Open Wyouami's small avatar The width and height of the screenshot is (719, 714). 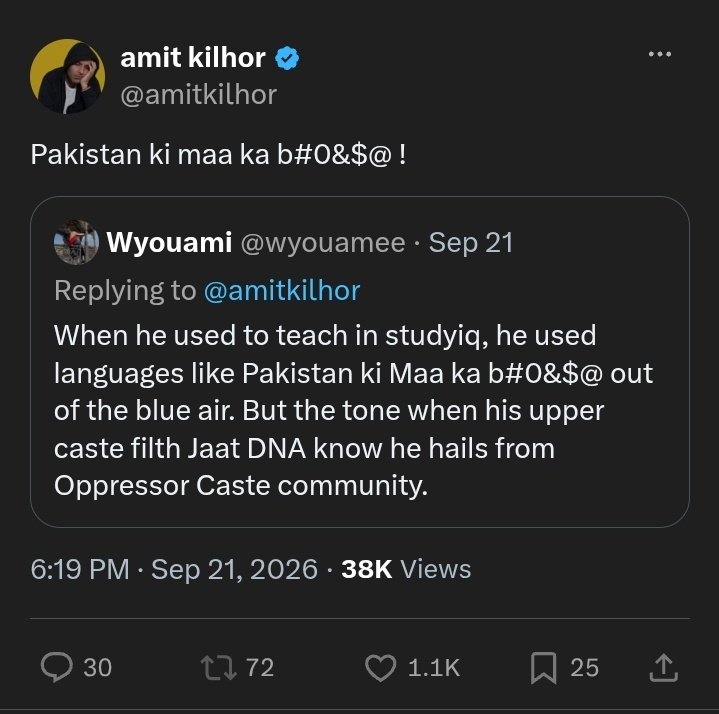pyautogui.click(x=76, y=242)
